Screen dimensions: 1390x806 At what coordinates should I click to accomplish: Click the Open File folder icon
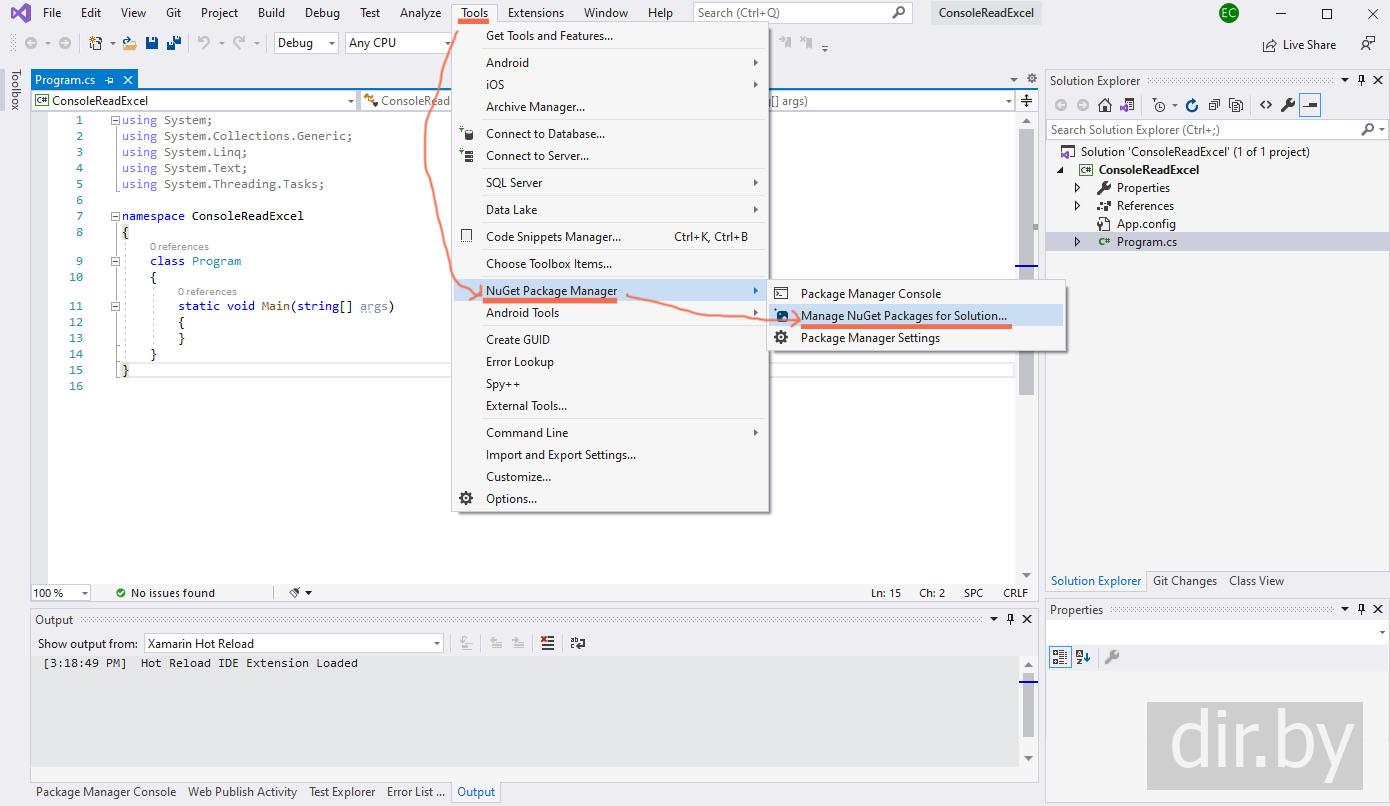pos(129,43)
